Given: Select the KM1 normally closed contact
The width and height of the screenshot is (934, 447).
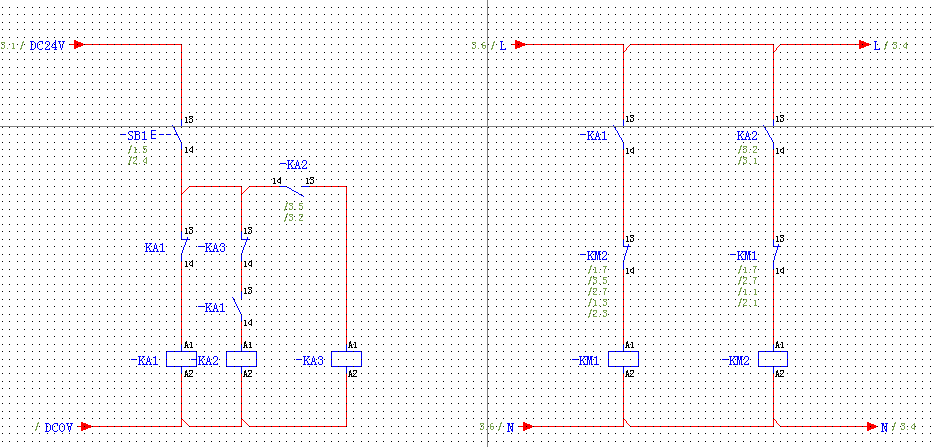Looking at the screenshot, I should pos(775,255).
